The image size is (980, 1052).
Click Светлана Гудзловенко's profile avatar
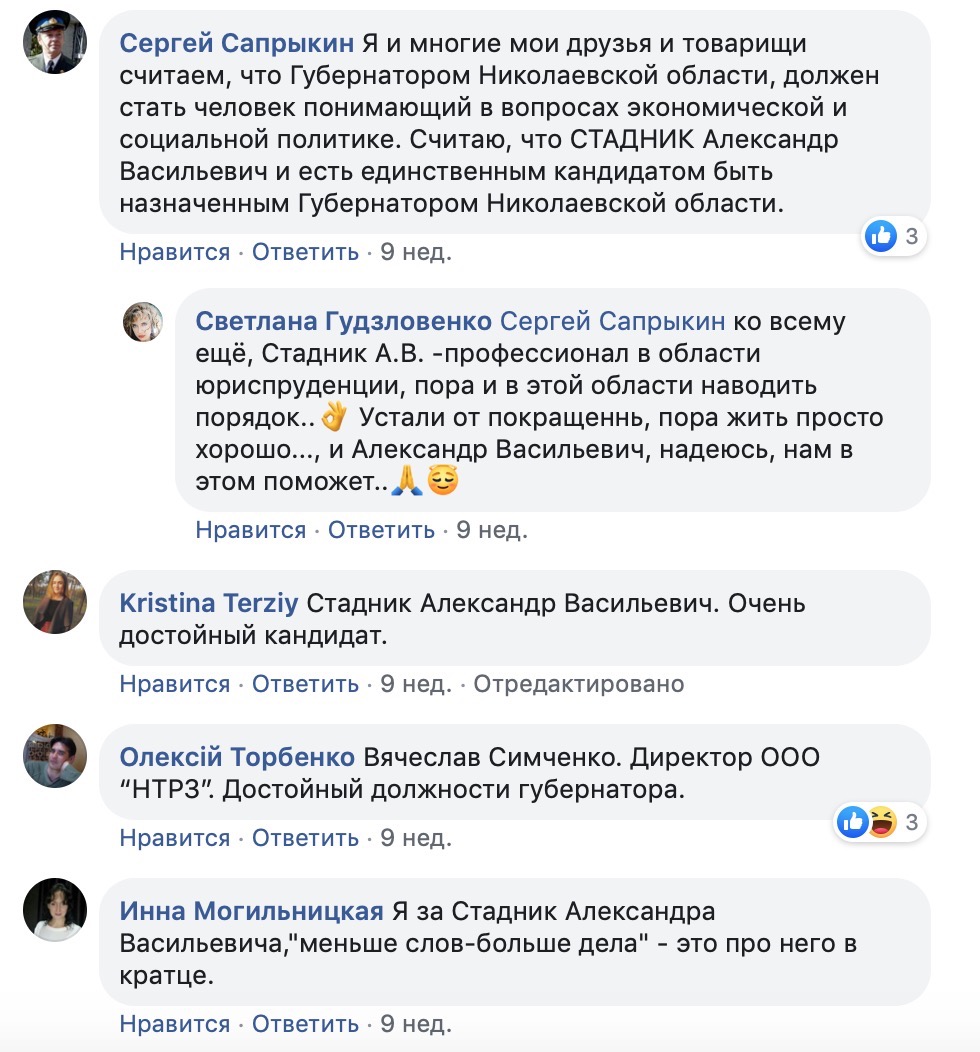[x=142, y=322]
